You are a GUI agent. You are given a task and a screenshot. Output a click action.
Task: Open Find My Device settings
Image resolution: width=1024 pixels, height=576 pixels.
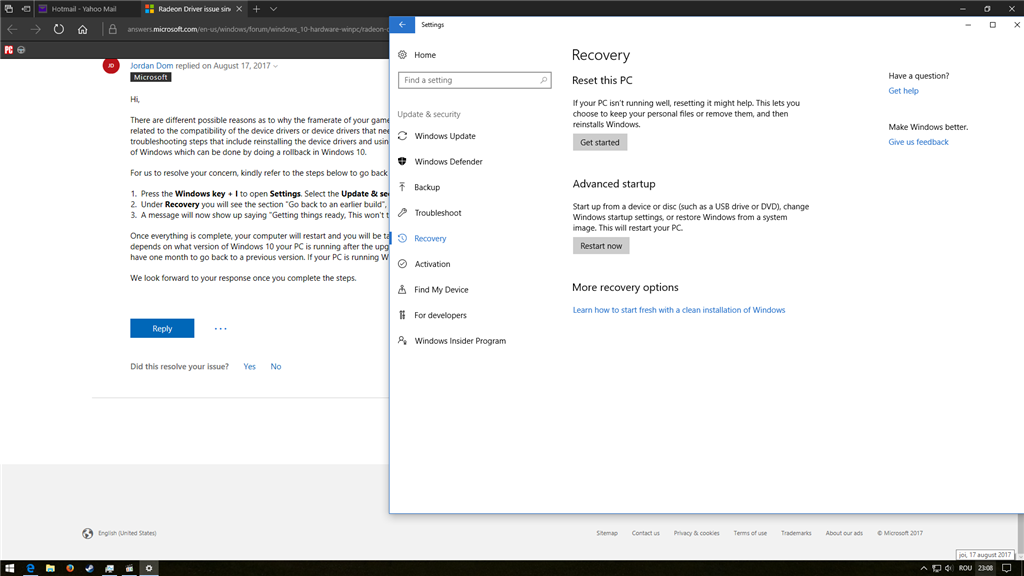point(441,289)
